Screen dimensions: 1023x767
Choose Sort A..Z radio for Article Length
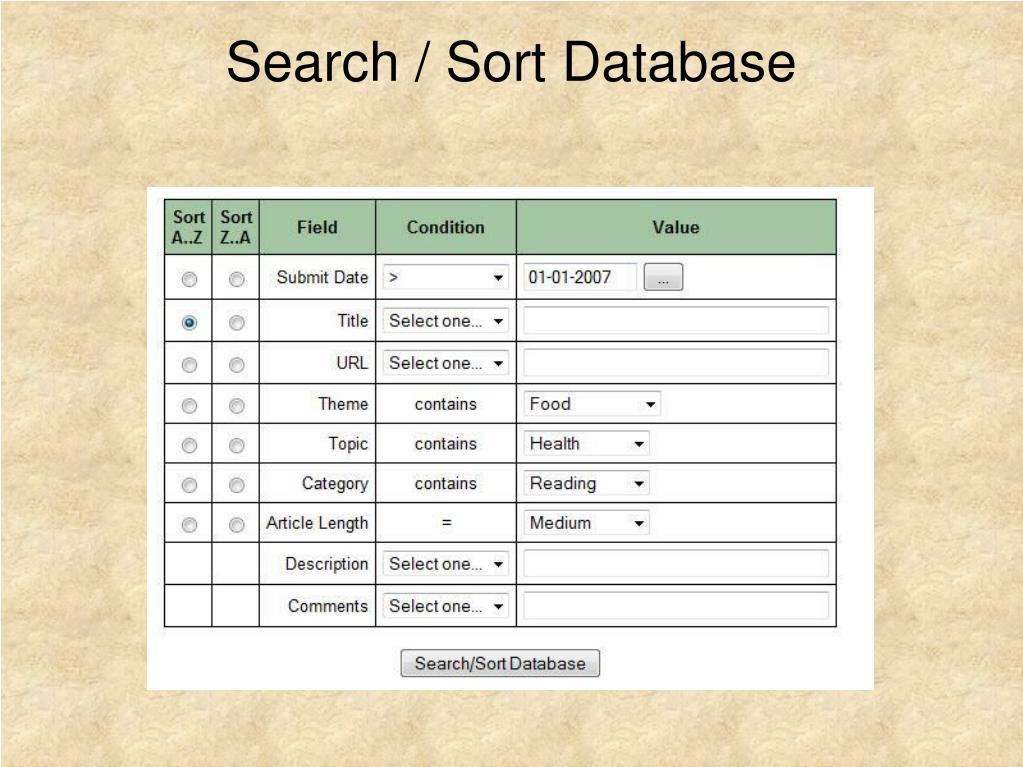tap(189, 524)
